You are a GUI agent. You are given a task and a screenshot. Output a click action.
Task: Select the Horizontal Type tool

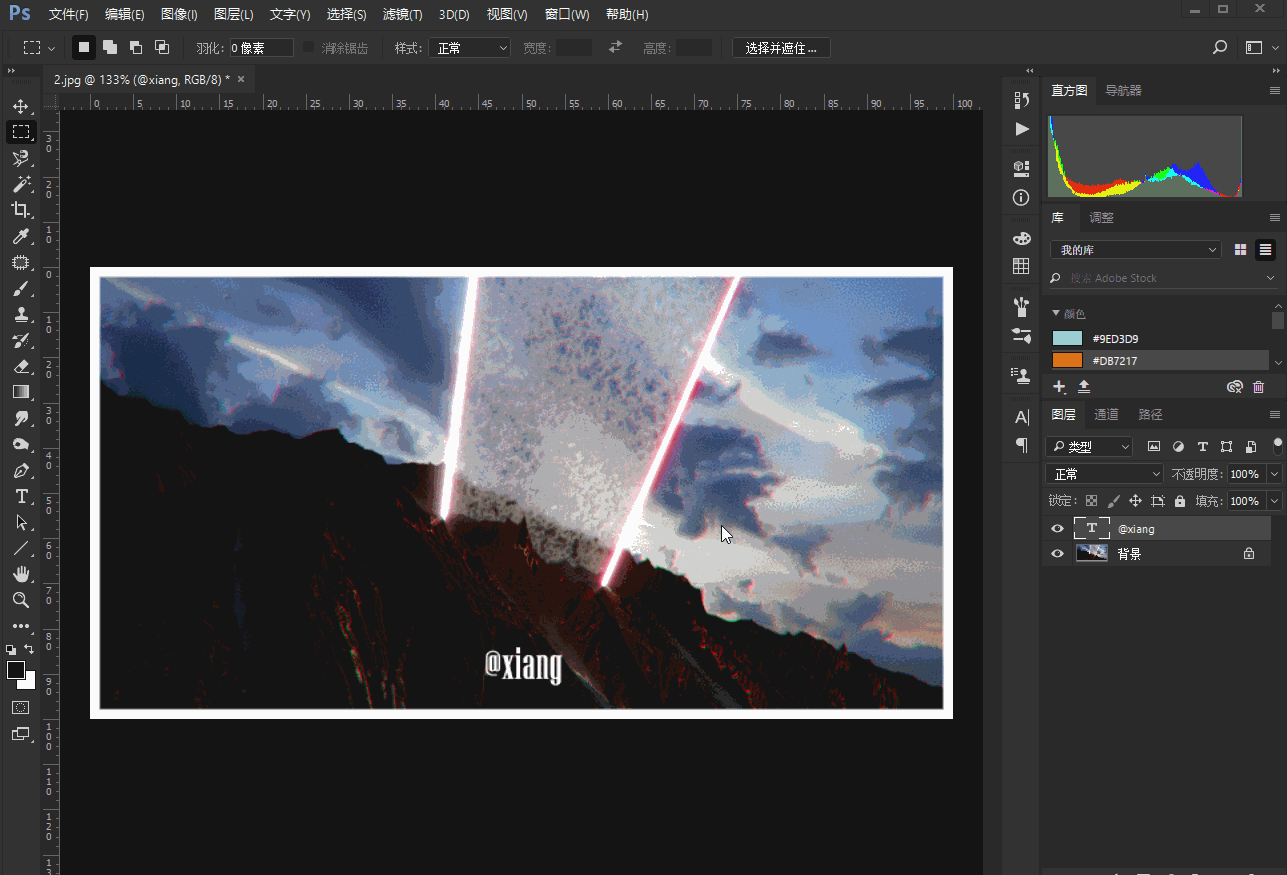(20, 497)
